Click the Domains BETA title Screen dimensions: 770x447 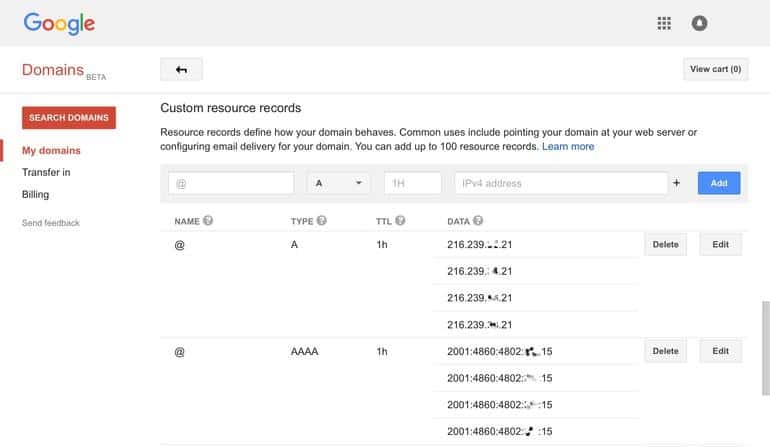point(64,71)
